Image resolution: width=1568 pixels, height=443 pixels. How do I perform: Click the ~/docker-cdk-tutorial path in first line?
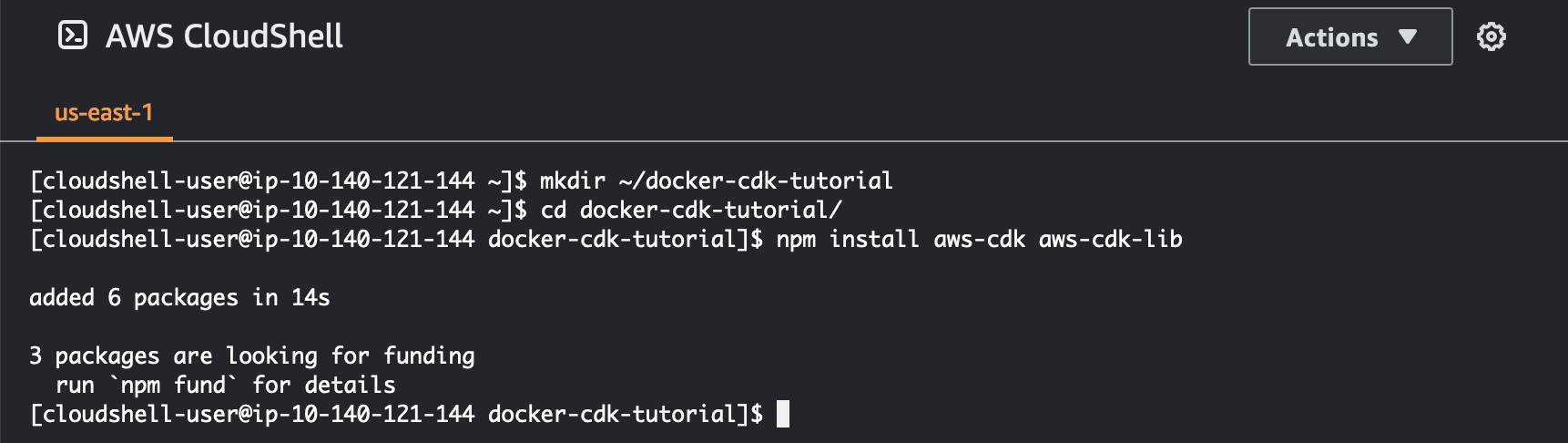tap(756, 181)
